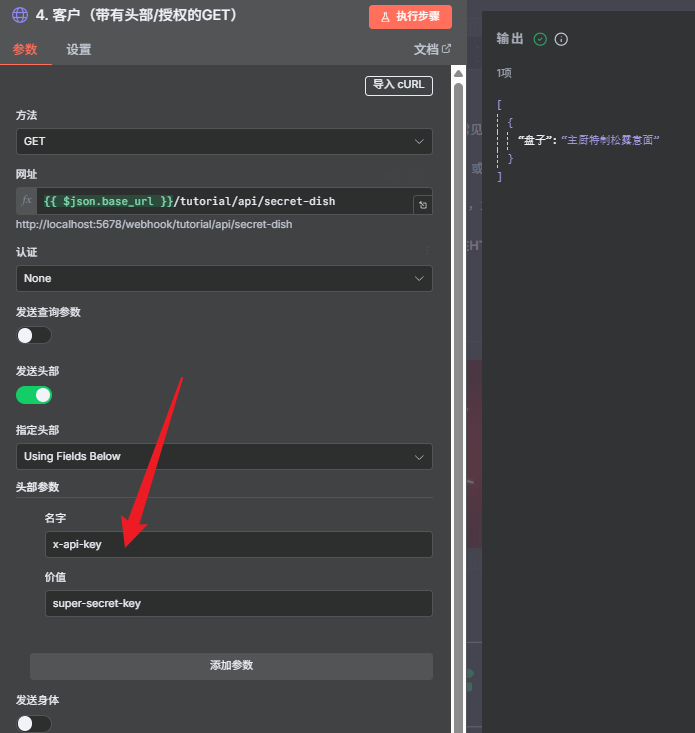Screen dimensions: 695x733
Task: Click the 1项 item count text
Action: (x=504, y=73)
